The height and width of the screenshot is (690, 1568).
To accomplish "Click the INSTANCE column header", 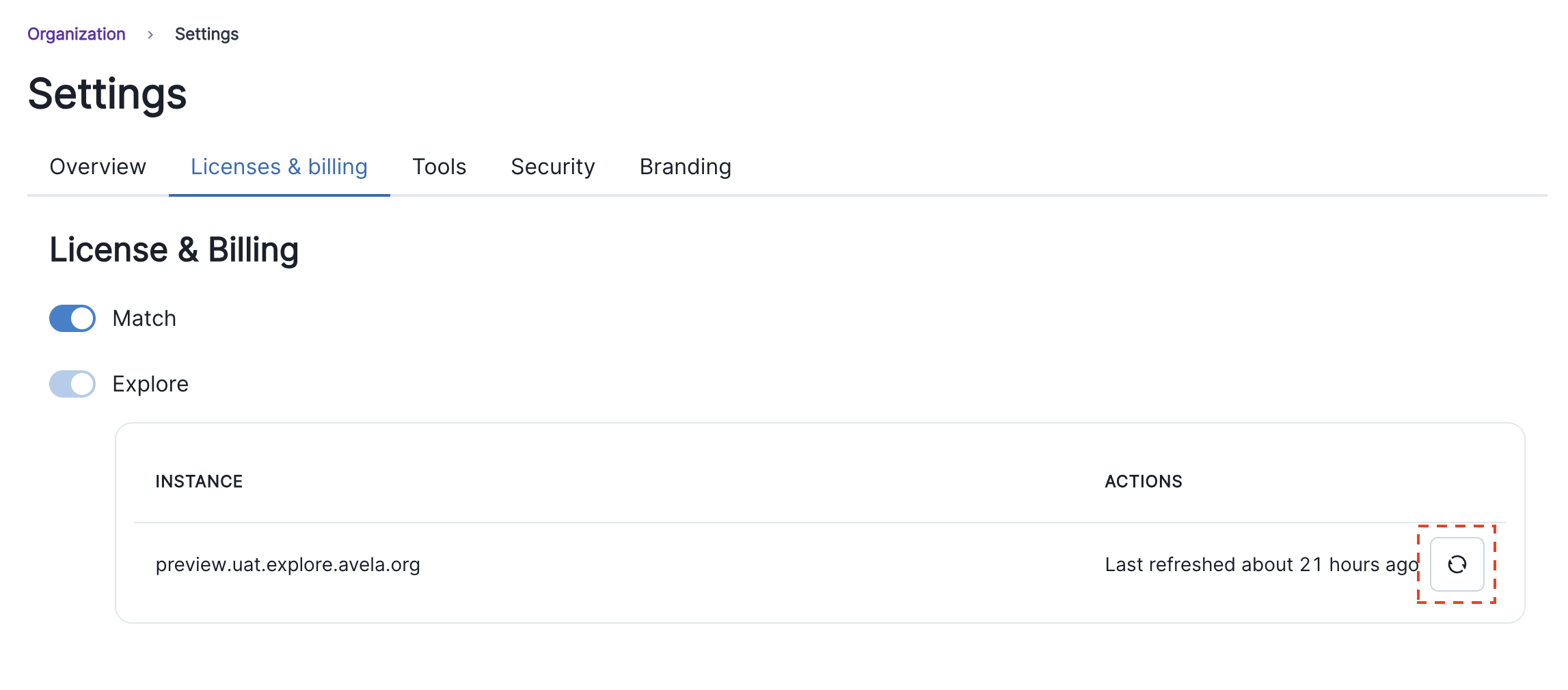I will [x=199, y=482].
